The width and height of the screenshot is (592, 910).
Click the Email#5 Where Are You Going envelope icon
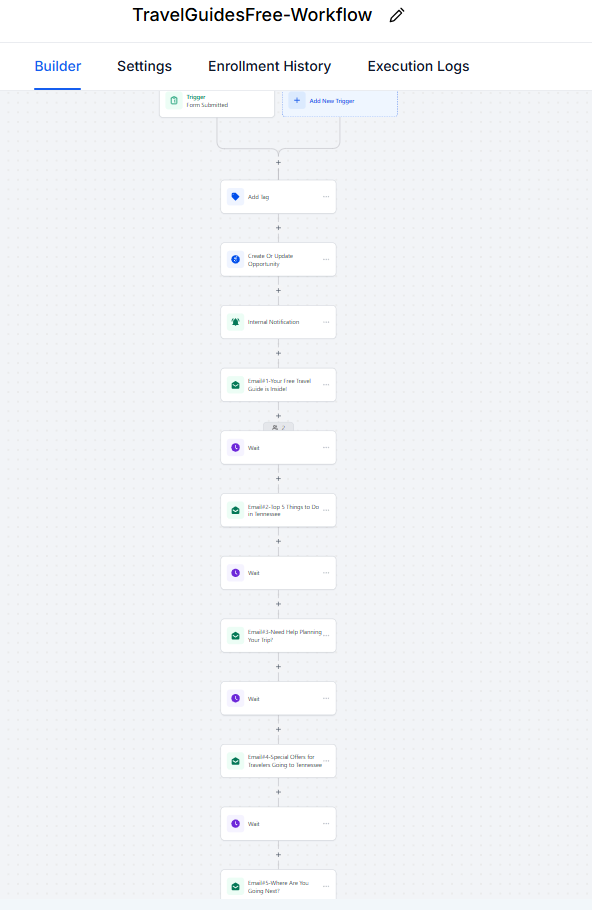coord(236,886)
